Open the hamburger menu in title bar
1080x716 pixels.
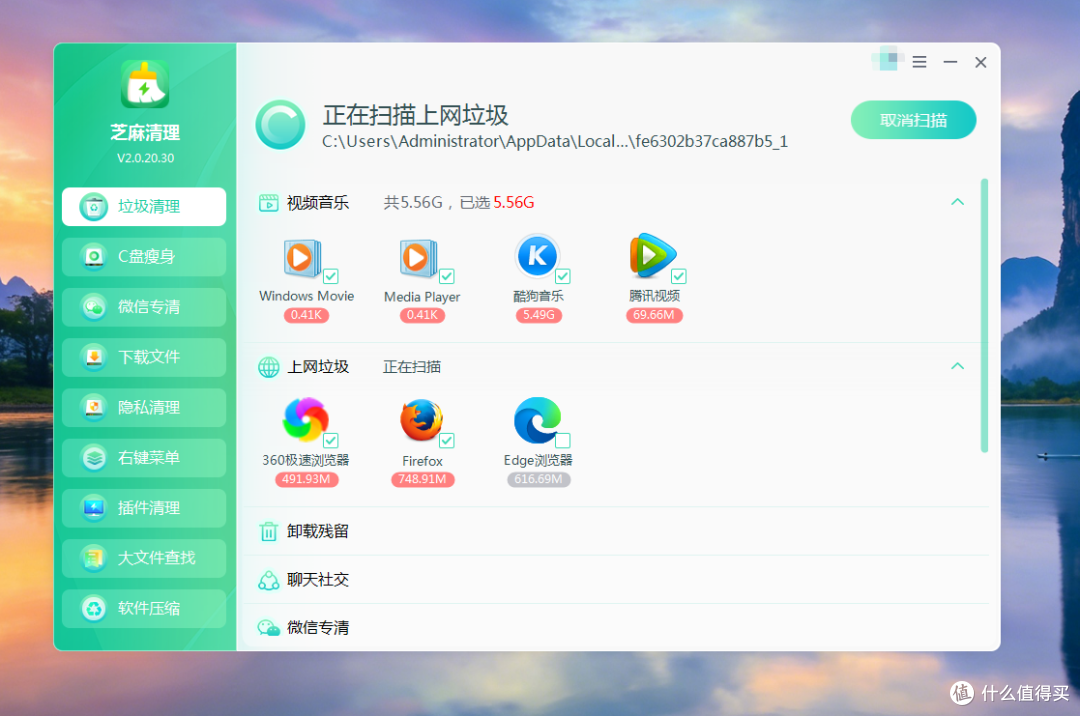(x=920, y=62)
